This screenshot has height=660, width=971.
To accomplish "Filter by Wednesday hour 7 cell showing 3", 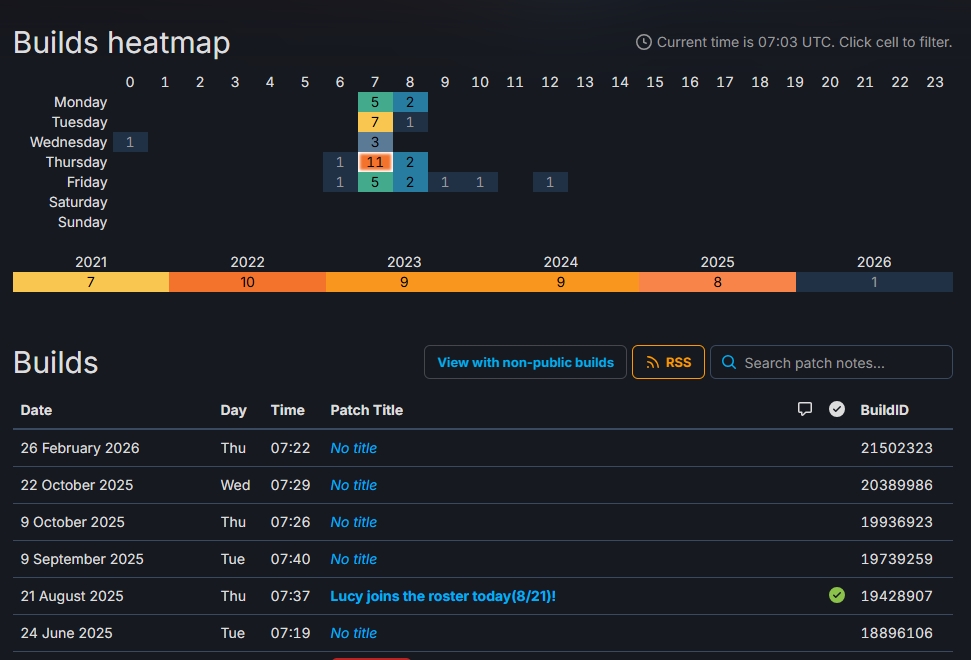I will click(375, 142).
